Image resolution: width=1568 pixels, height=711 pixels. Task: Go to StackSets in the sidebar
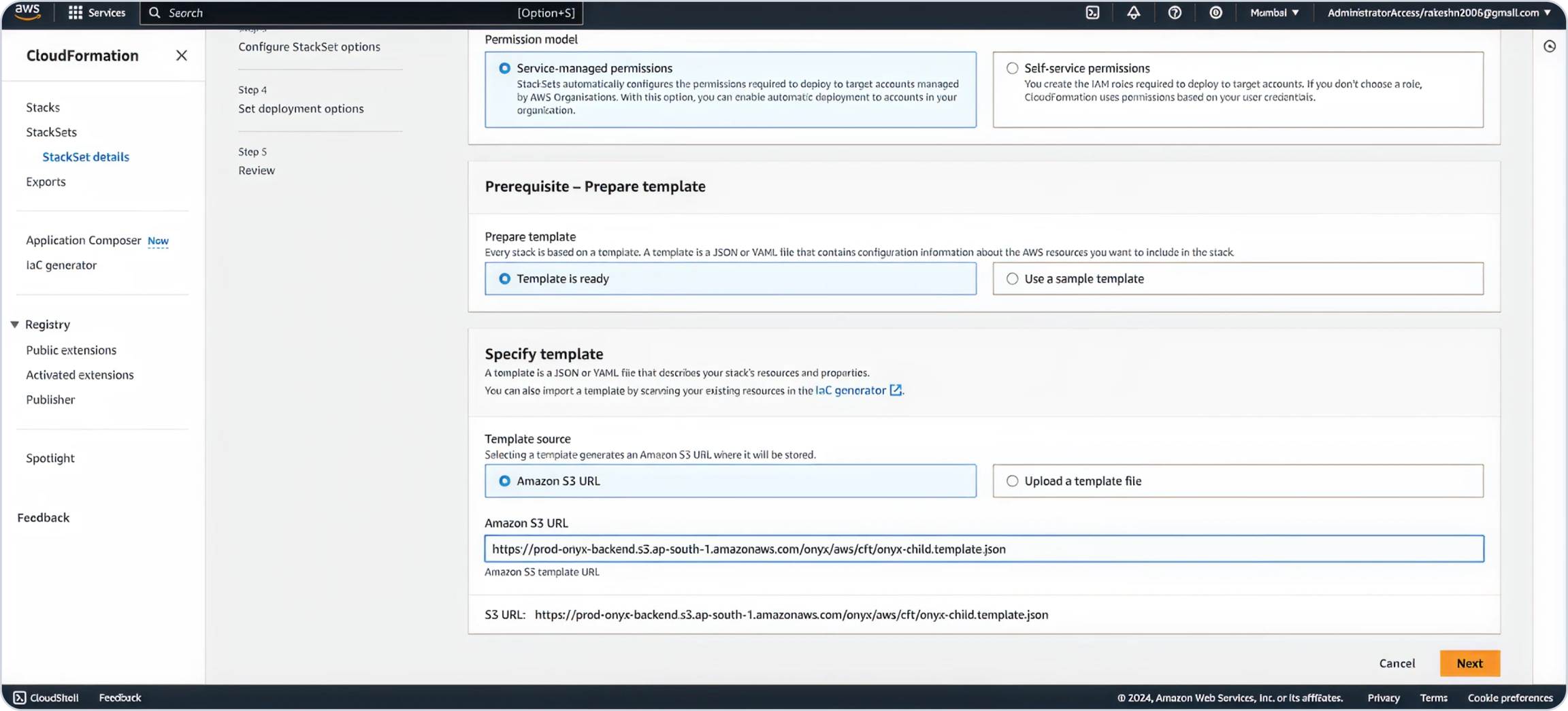tap(51, 132)
